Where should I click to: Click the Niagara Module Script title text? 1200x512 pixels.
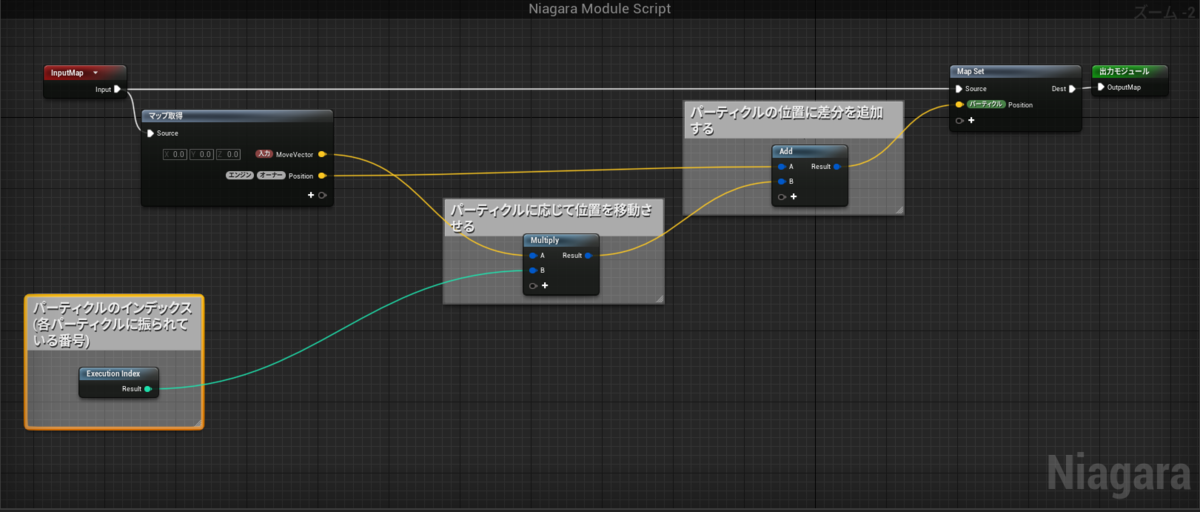tap(599, 9)
